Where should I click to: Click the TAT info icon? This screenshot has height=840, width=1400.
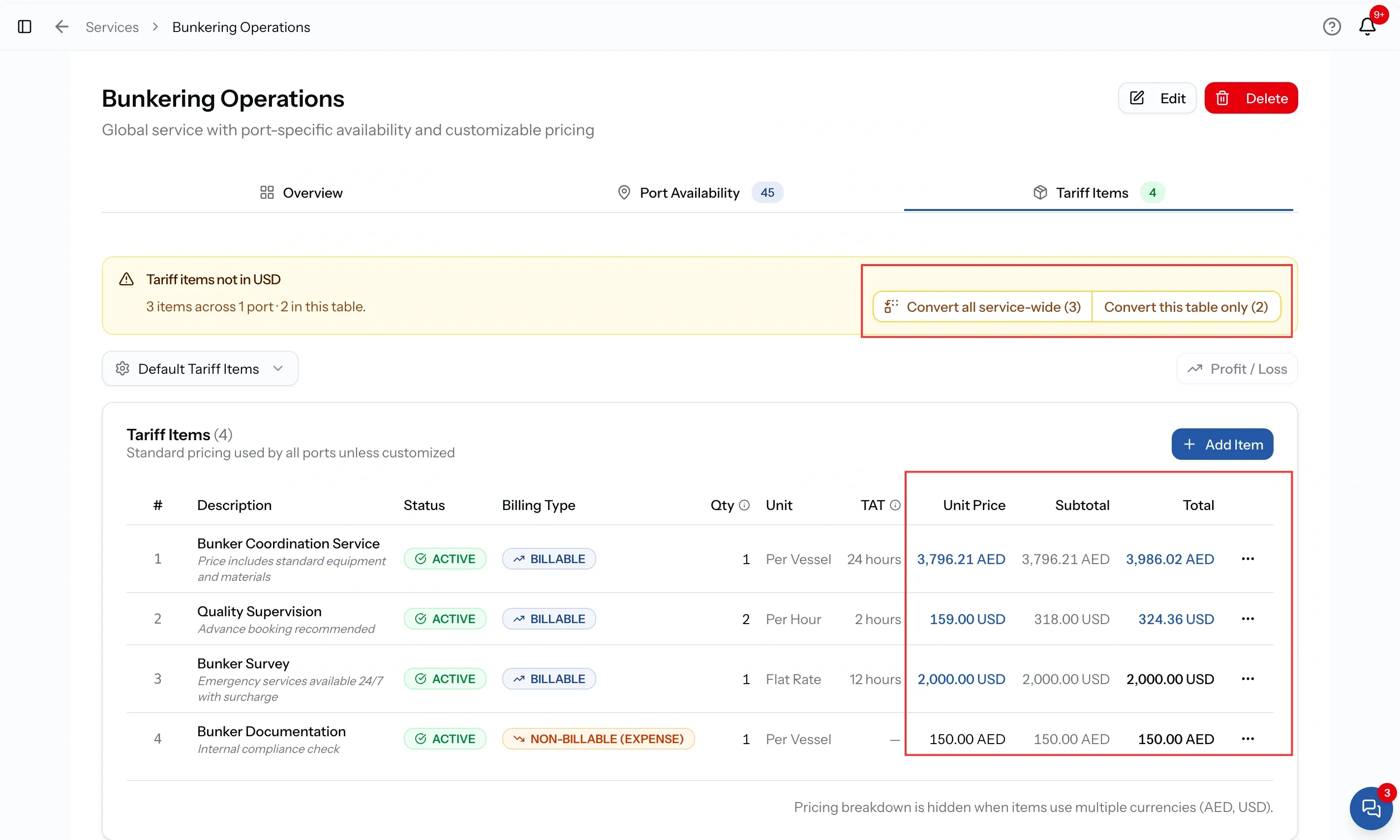coord(895,505)
